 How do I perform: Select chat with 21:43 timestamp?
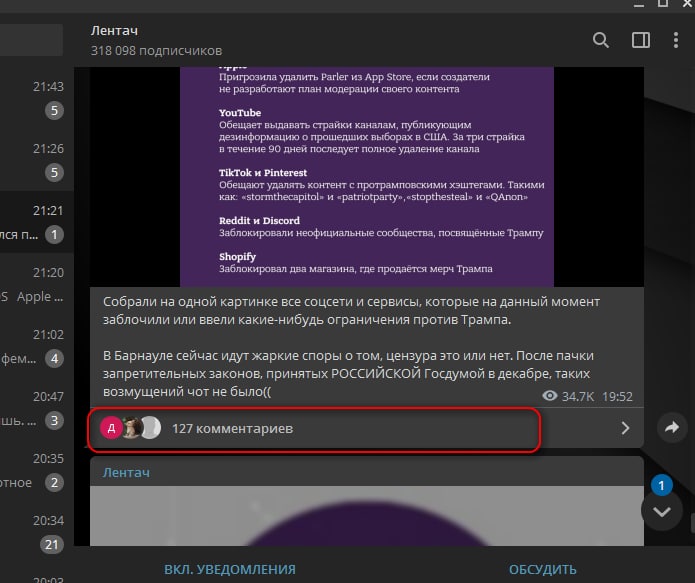pyautogui.click(x=37, y=98)
